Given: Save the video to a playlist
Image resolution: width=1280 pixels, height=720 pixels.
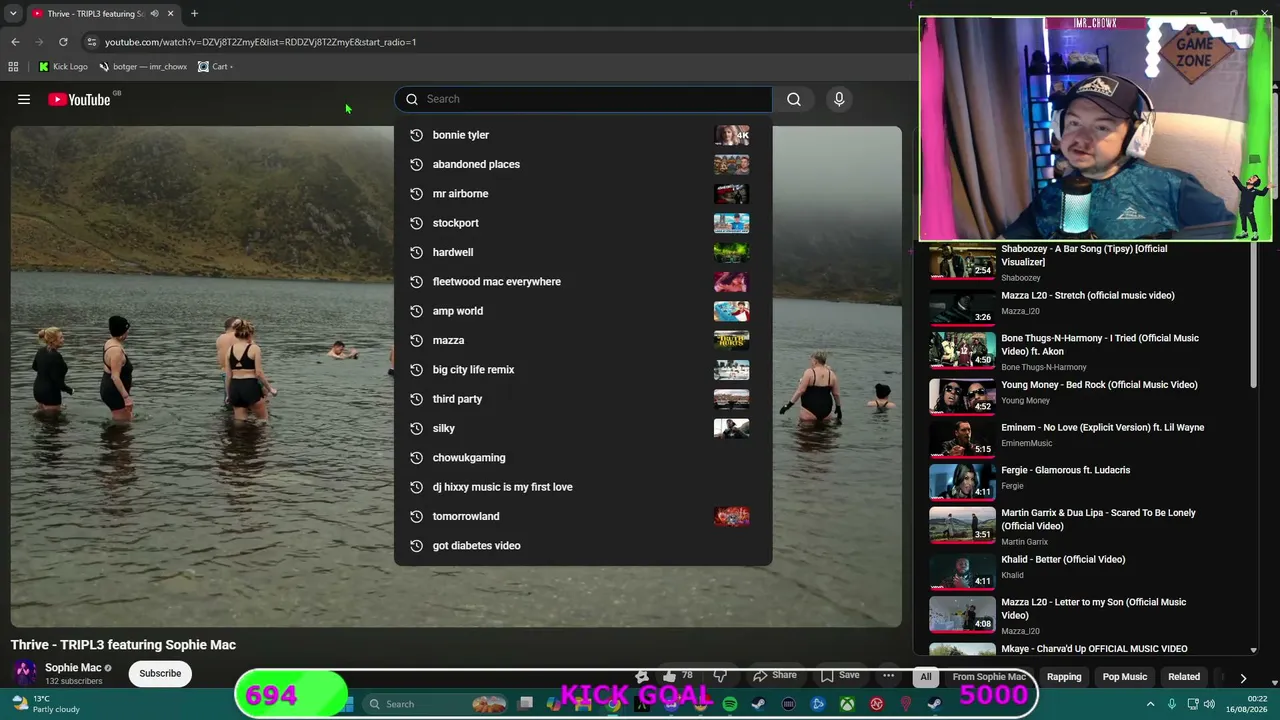Looking at the screenshot, I should [x=840, y=675].
